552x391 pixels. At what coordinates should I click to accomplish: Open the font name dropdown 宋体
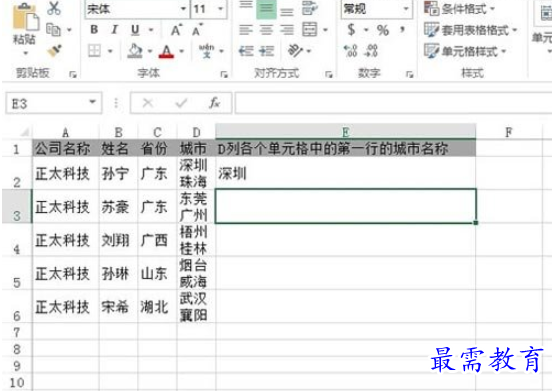tap(183, 8)
